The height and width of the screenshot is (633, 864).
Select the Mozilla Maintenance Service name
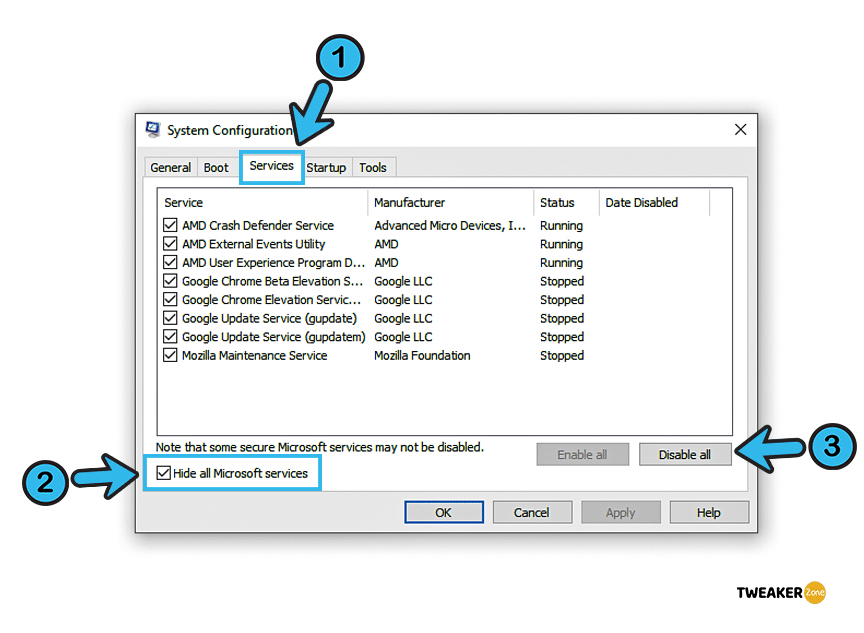(x=255, y=355)
